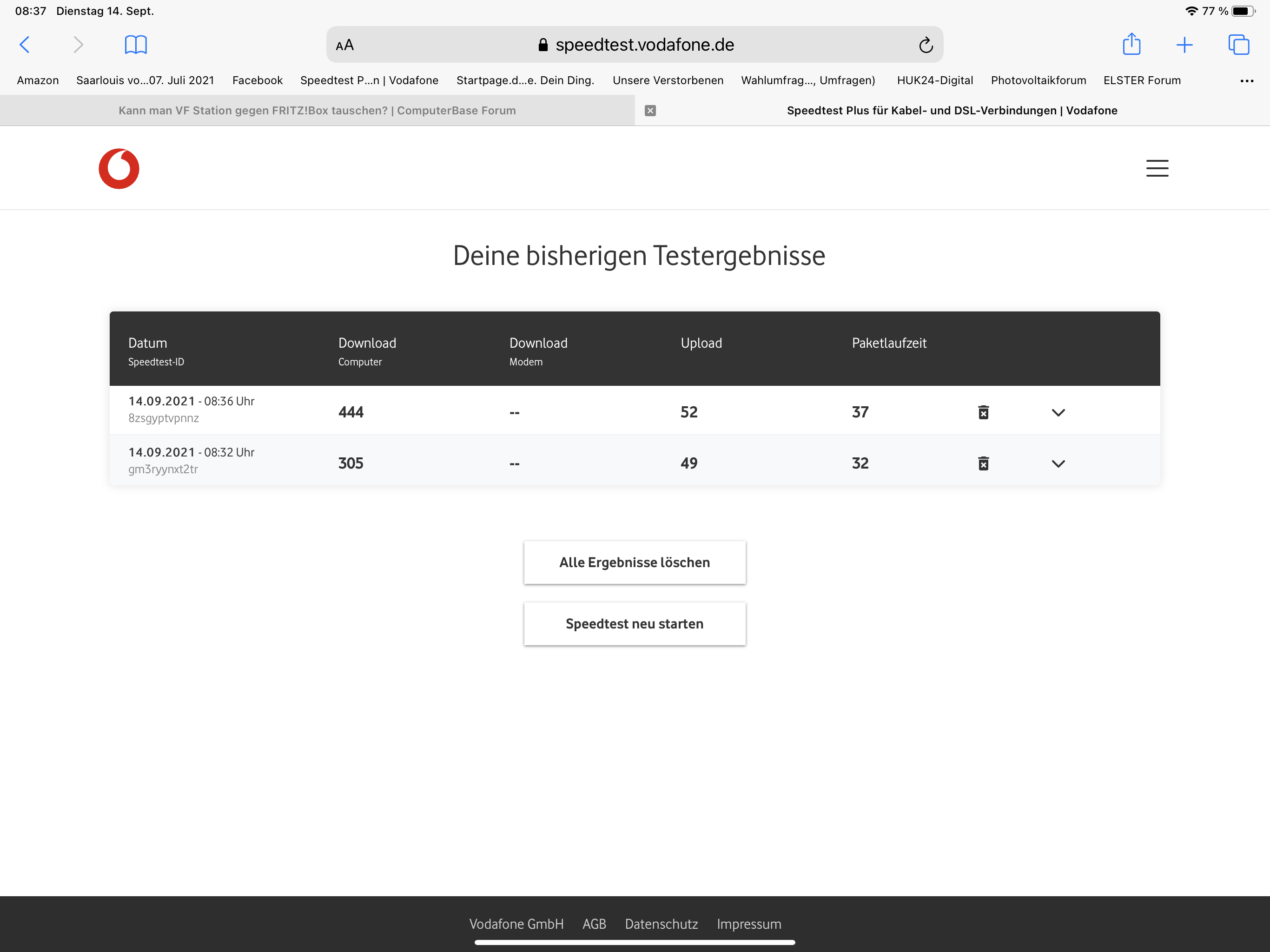Open the Datenschutz footer link
The height and width of the screenshot is (952, 1270).
[661, 924]
